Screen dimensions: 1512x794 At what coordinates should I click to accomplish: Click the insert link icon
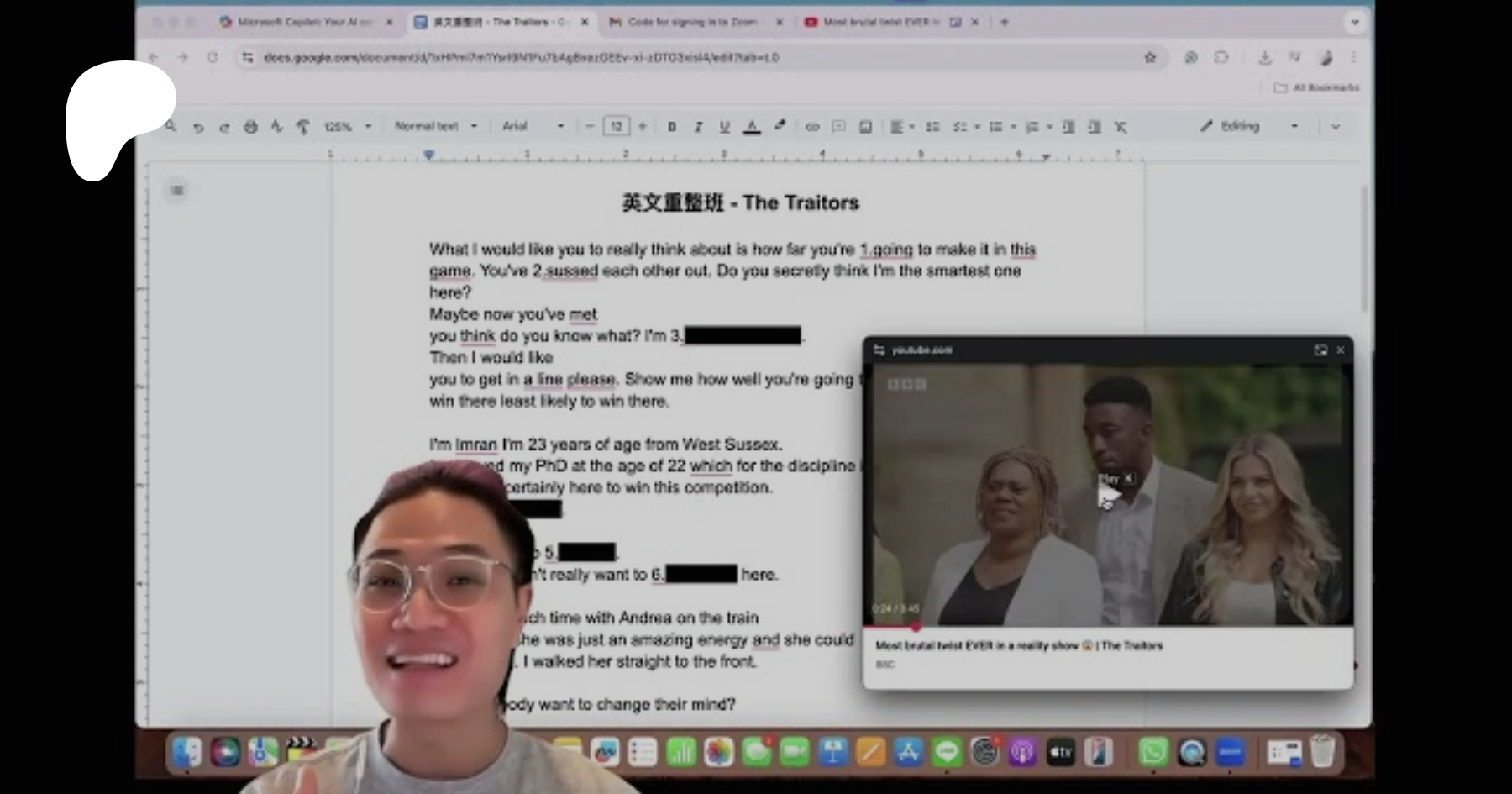click(811, 127)
